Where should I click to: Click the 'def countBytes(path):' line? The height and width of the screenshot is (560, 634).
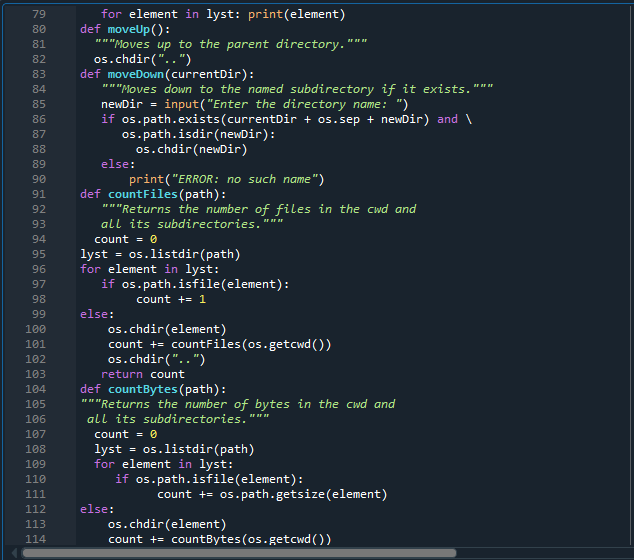point(153,389)
